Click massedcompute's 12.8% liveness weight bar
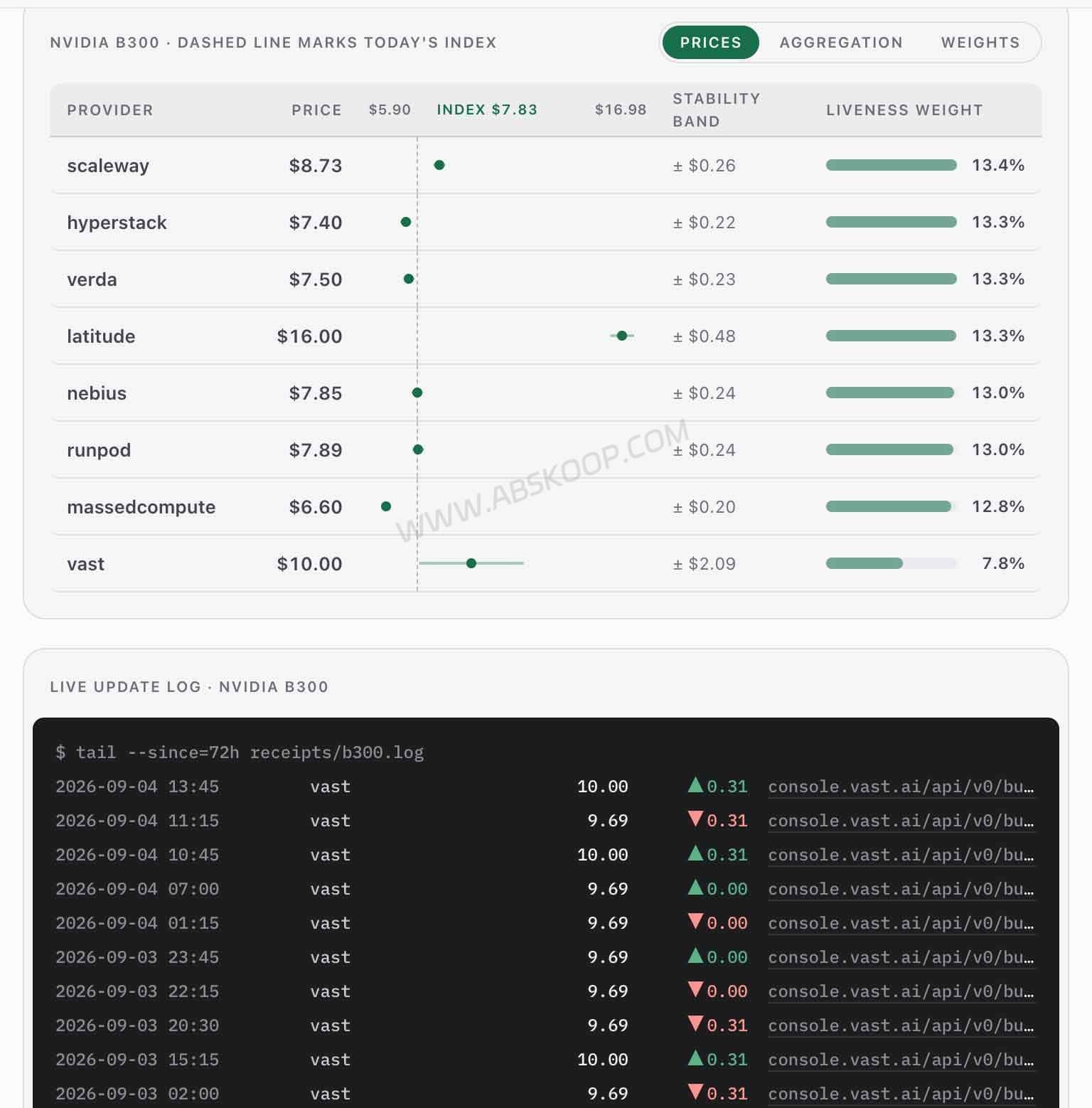 (892, 506)
